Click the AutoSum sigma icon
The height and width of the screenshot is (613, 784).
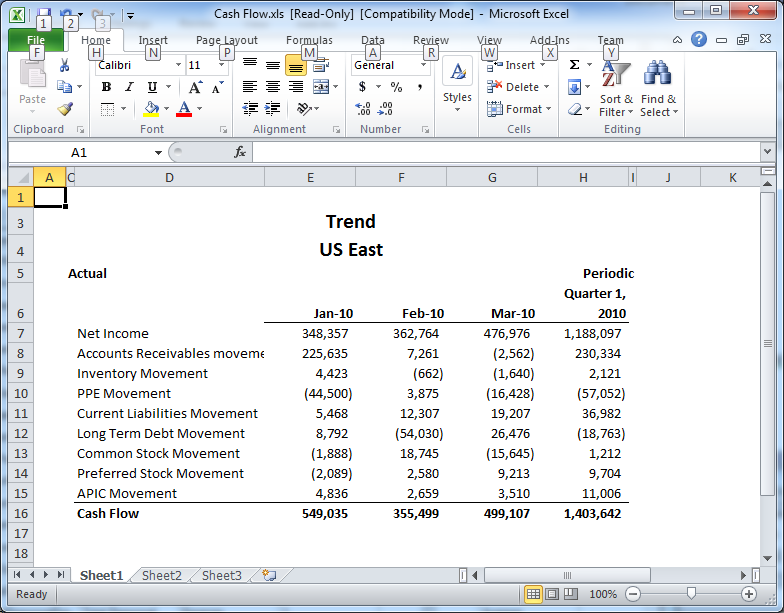(574, 64)
